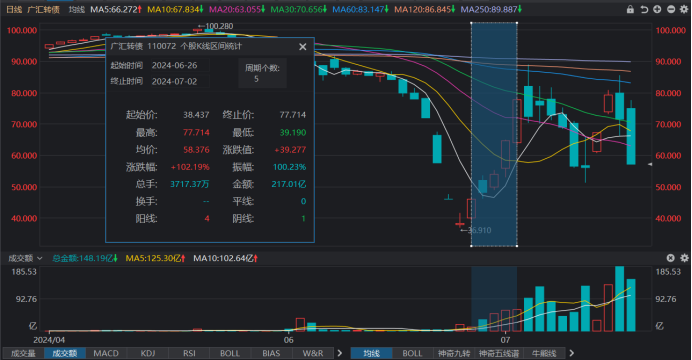Click the highlighted interval selection region

494,134
